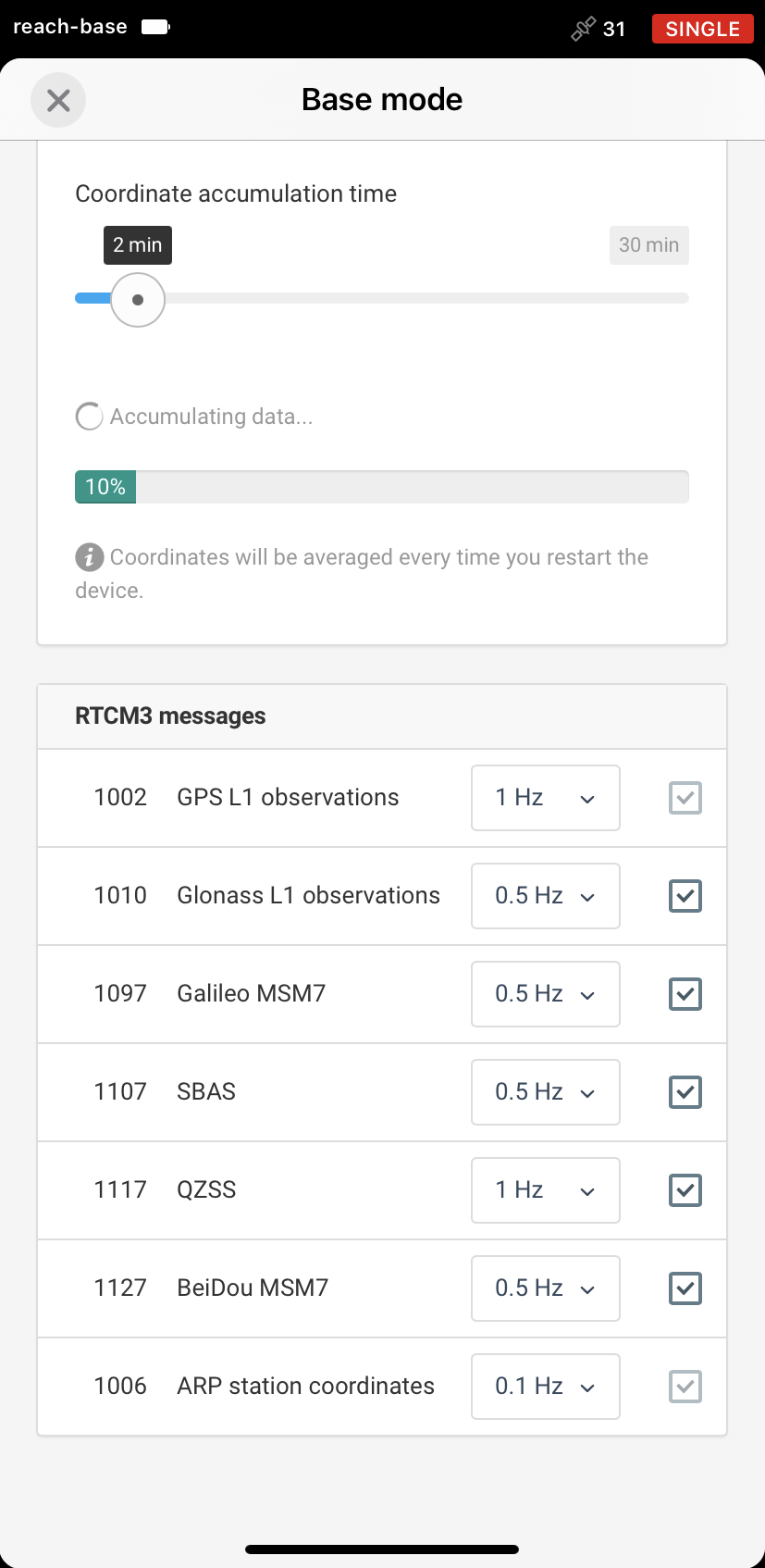
Task: Tap the 10% accumulation progress bar
Action: (x=382, y=487)
